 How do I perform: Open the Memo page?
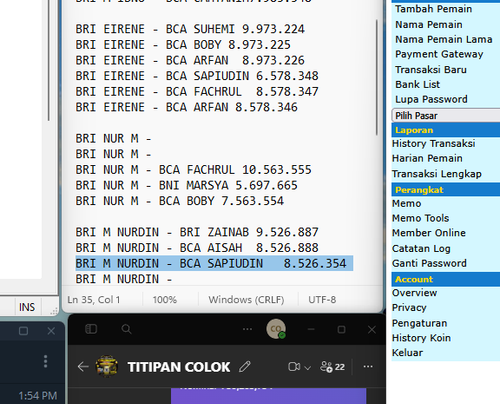click(x=406, y=203)
